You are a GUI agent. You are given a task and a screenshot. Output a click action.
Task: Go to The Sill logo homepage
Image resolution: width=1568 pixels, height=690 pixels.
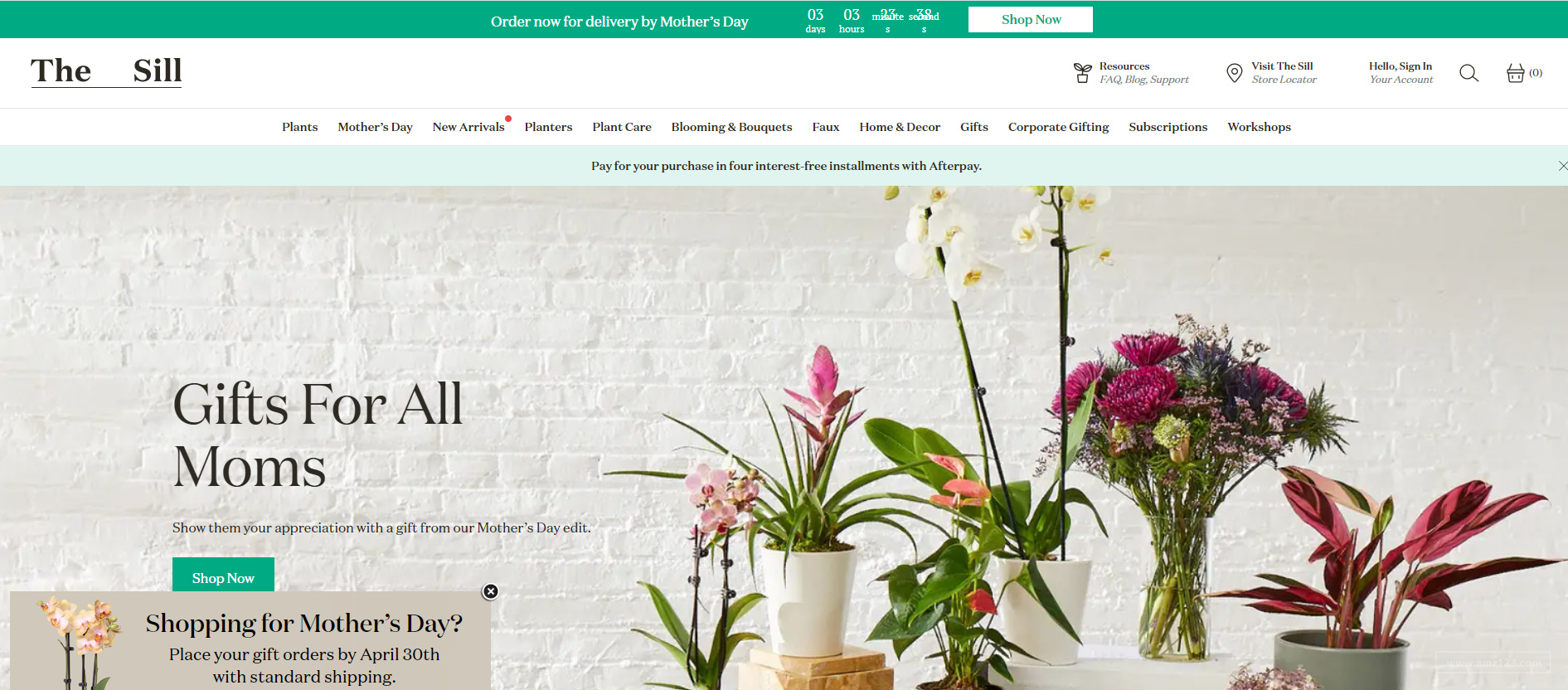[x=106, y=71]
